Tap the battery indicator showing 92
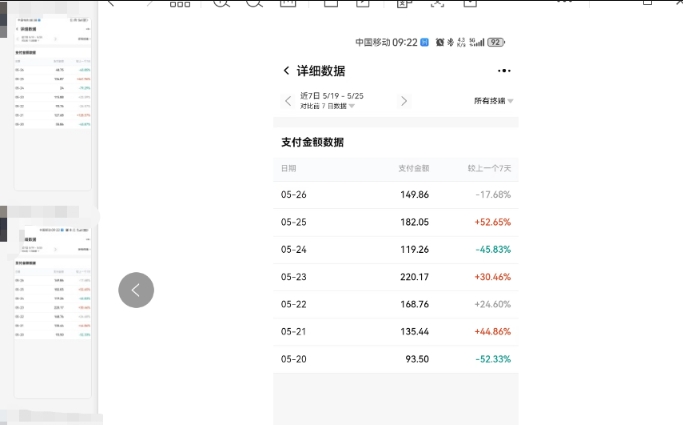The height and width of the screenshot is (425, 683). 495,42
